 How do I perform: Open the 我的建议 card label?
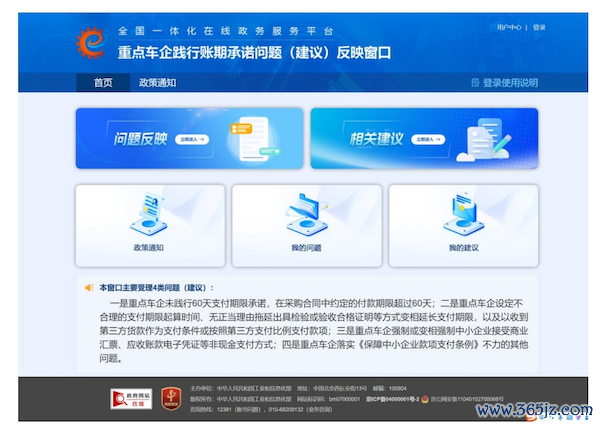(x=464, y=248)
